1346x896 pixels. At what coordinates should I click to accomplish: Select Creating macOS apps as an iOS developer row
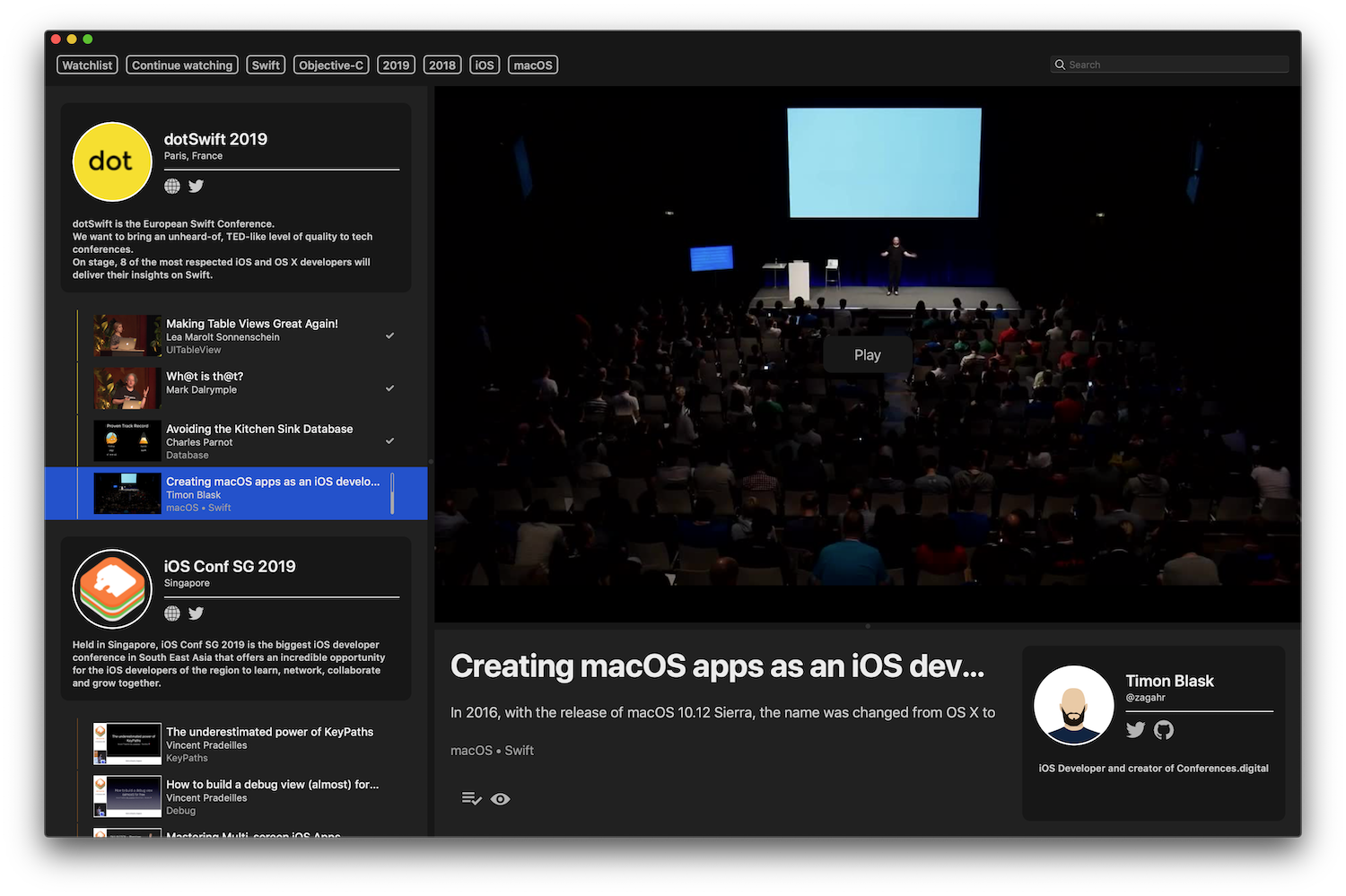coord(237,493)
